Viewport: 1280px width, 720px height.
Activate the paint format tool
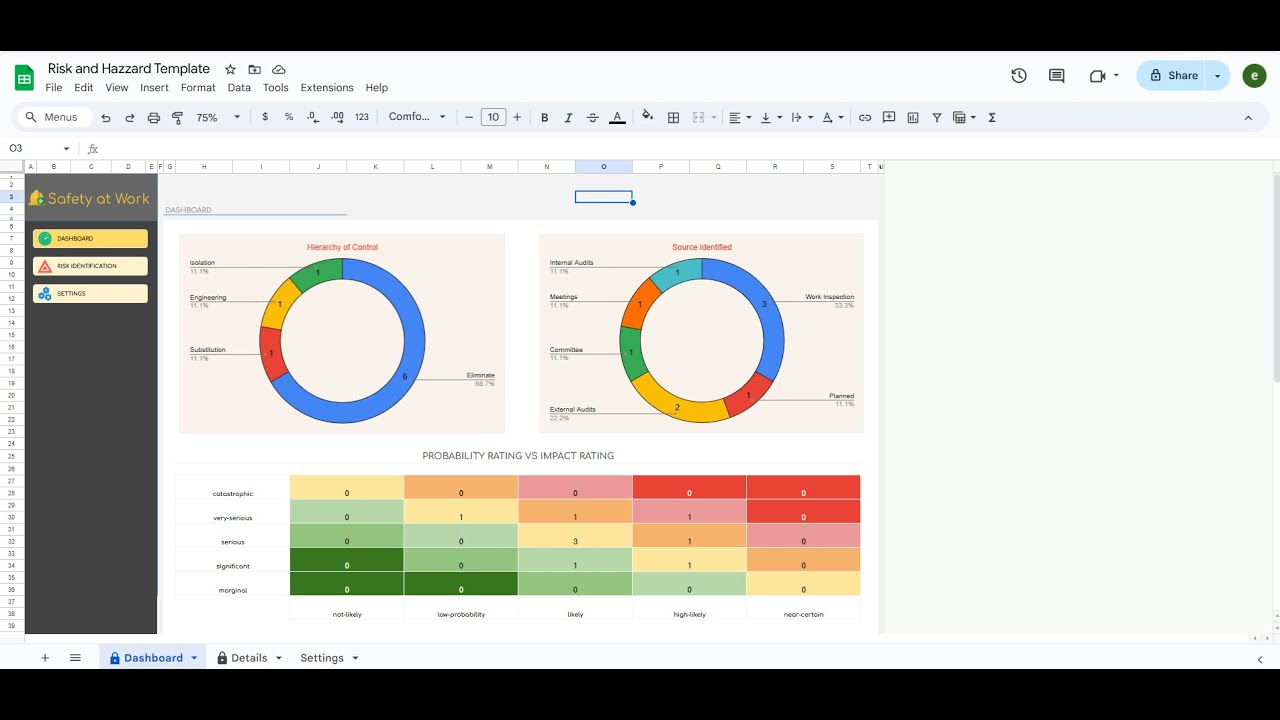pyautogui.click(x=178, y=117)
